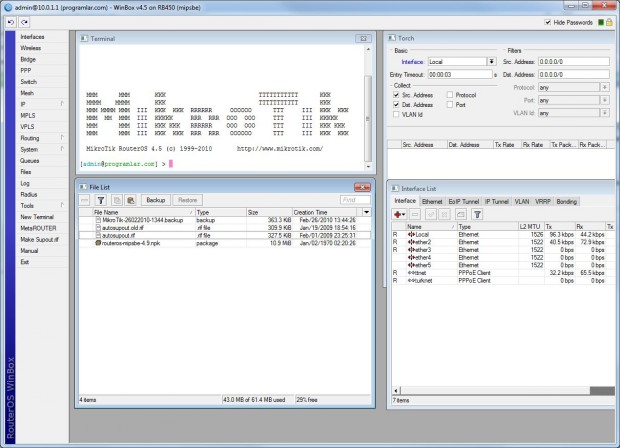Screen dimensions: 620x448
Task: Click the red plus add icon in Interface List
Action: [x=399, y=214]
